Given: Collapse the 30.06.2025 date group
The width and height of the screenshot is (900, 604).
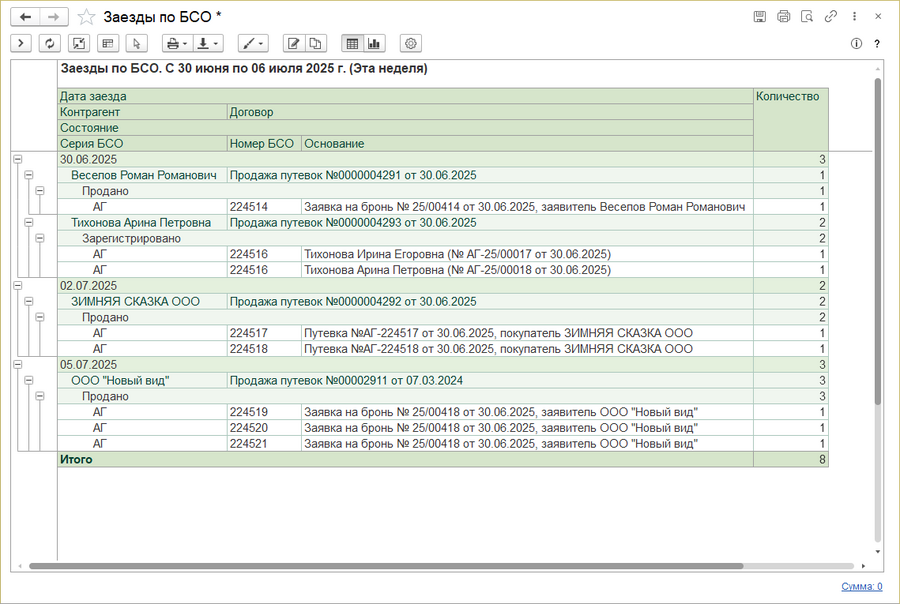Looking at the screenshot, I should tap(17, 159).
